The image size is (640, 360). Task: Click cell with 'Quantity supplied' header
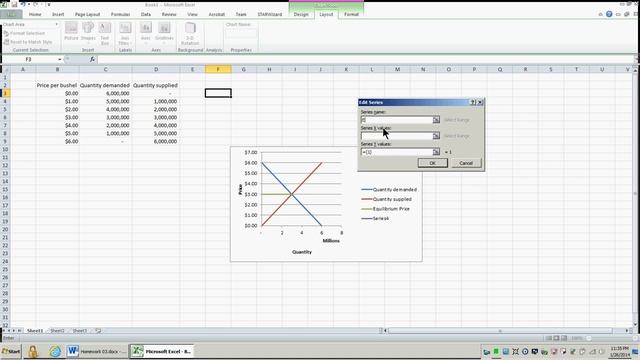(156, 85)
